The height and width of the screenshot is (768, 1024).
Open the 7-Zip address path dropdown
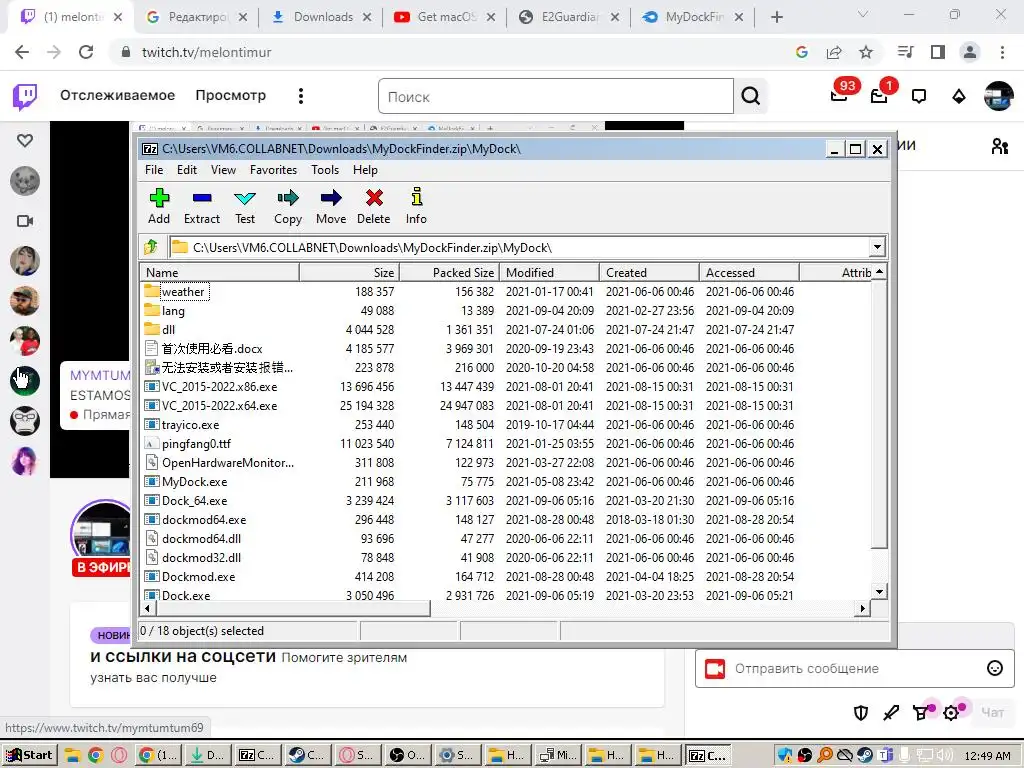coord(877,247)
